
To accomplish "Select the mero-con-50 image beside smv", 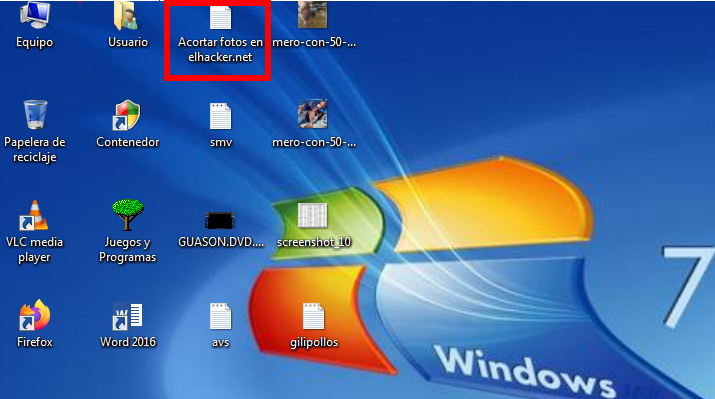I will point(312,114).
